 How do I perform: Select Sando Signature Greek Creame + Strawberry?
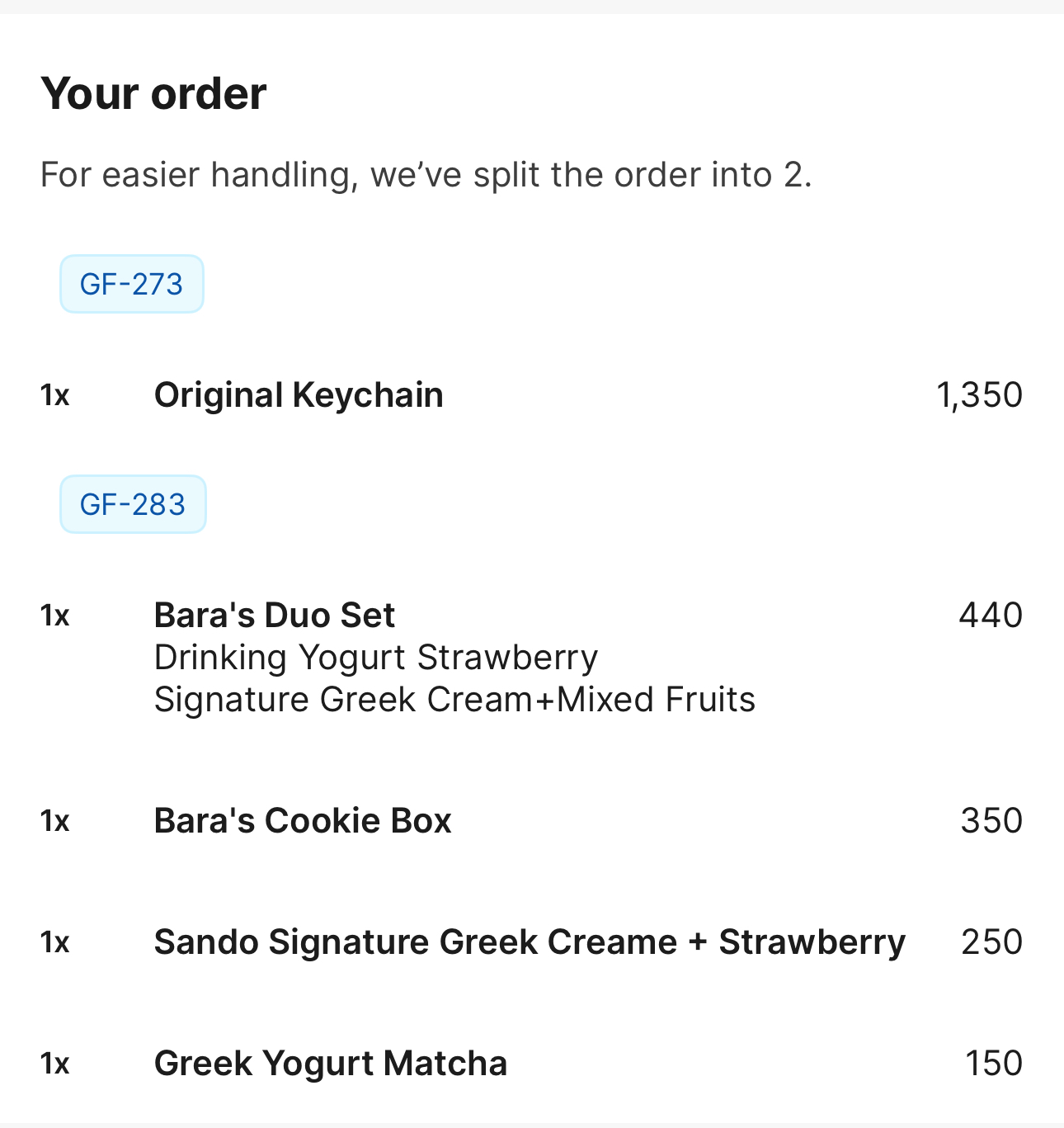click(530, 942)
